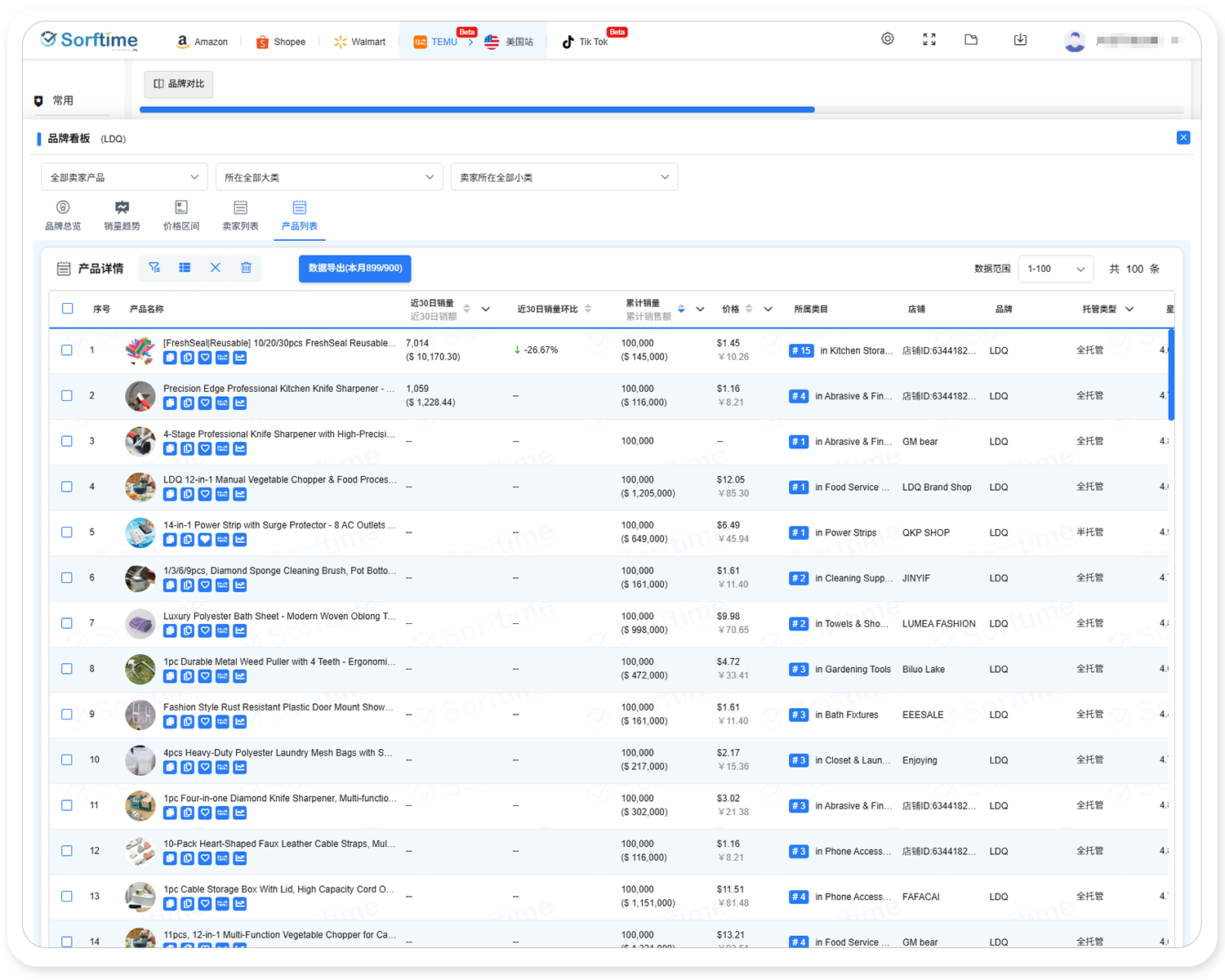The width and height of the screenshot is (1225, 980).
Task: Click the filter icon in product details toolbar
Action: coord(154,268)
